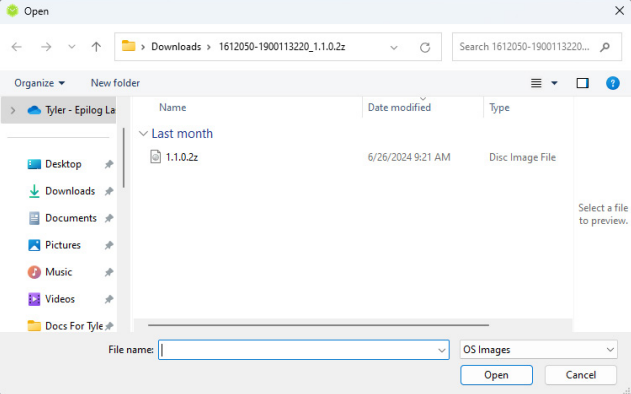
Task: Click the navigation pane vertical scrollbar
Action: click(124, 157)
